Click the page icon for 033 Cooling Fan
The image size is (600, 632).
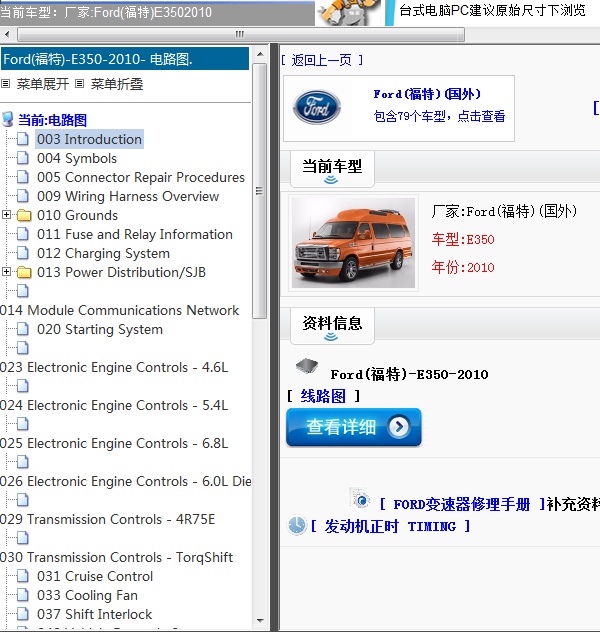coord(23,595)
